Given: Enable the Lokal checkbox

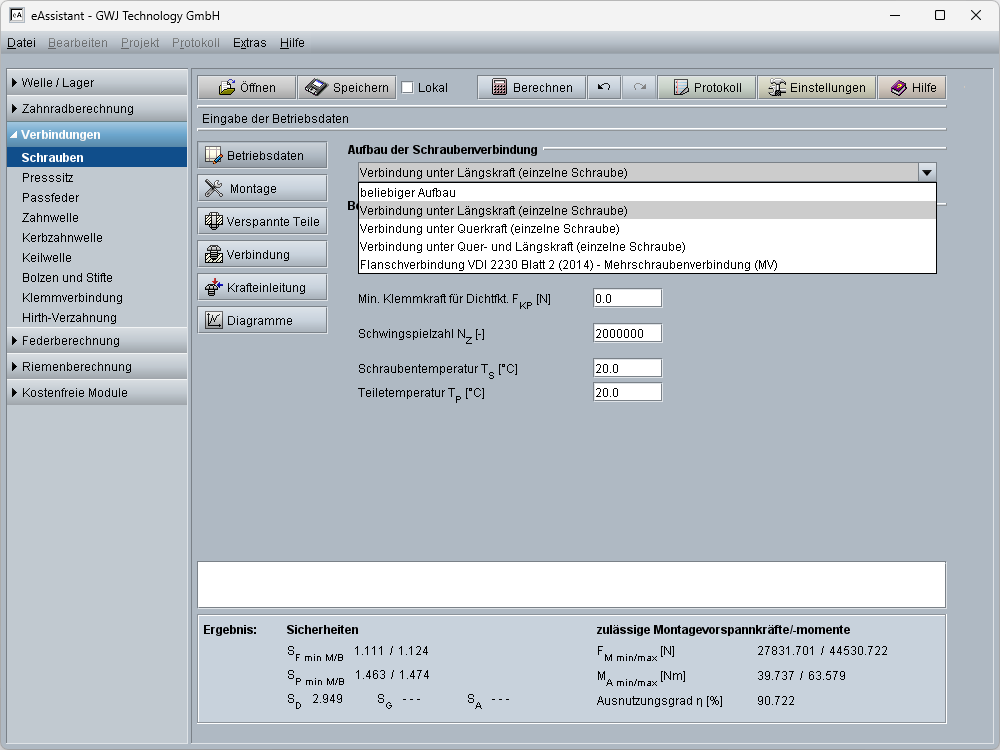Looking at the screenshot, I should coord(407,88).
